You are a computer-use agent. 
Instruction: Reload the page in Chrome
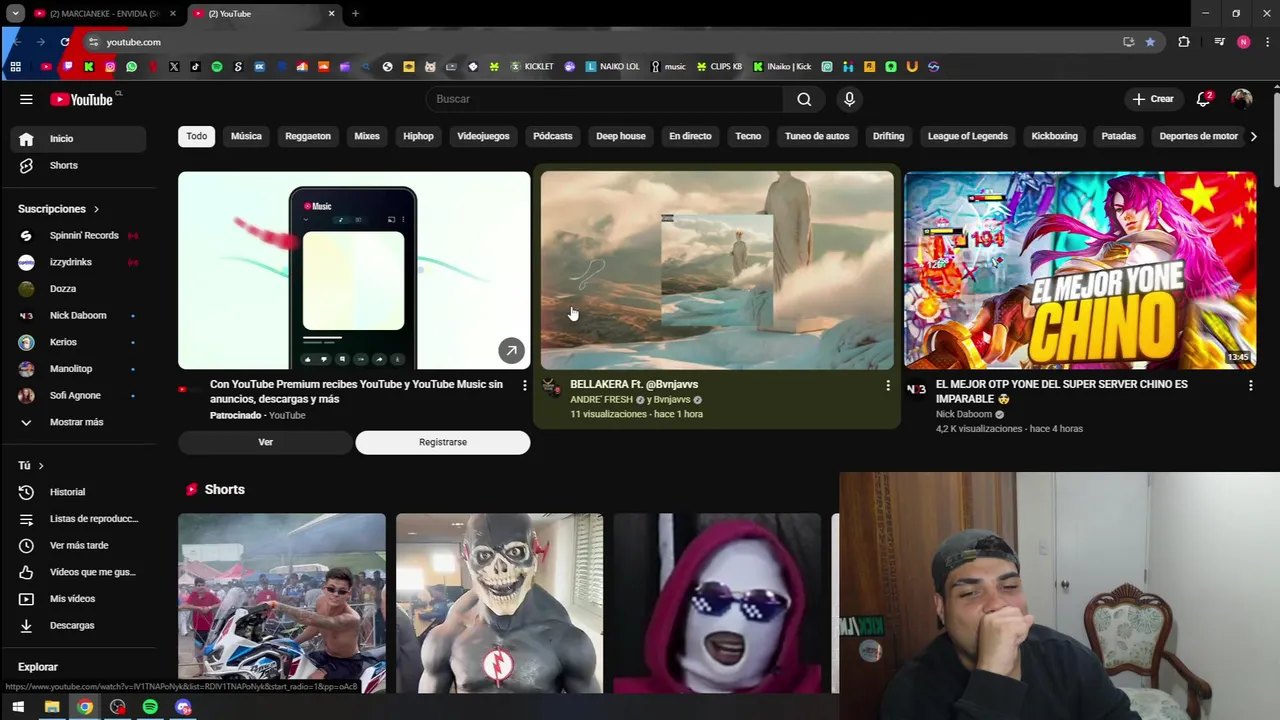[65, 42]
